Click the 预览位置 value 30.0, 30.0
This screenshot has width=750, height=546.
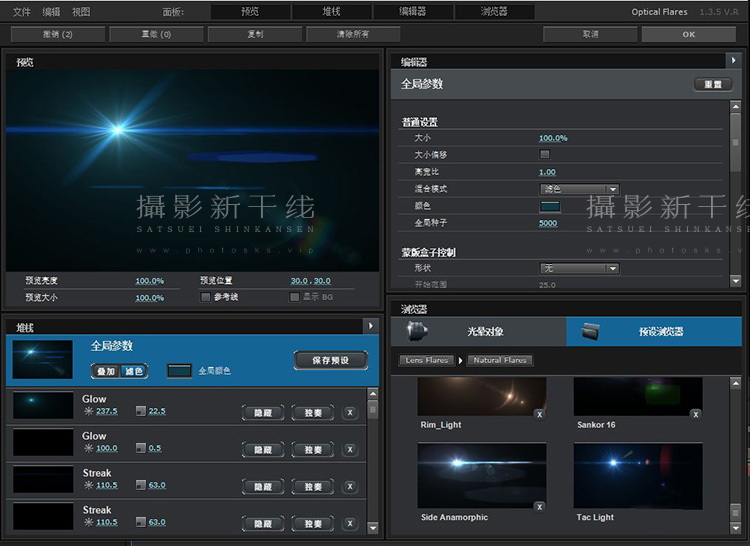pos(310,281)
